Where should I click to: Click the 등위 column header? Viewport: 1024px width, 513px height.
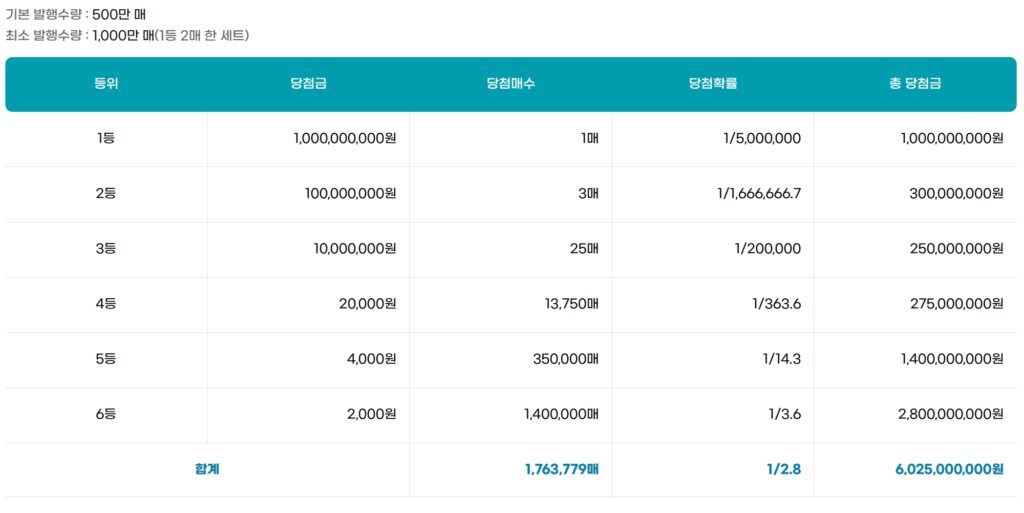[106, 84]
